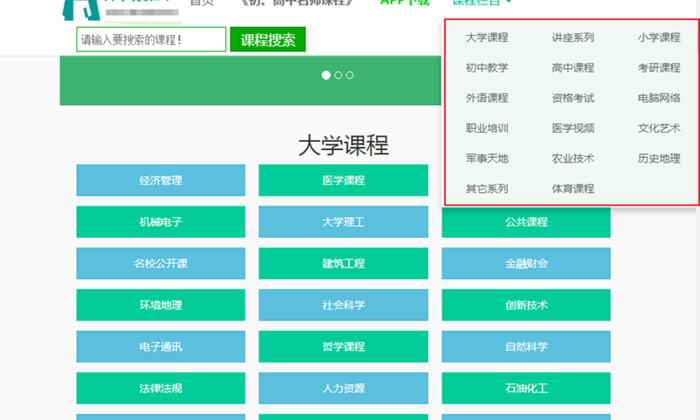Open 大学课程 in the dropdown menu
Screen dimensions: 700x420
[487, 37]
